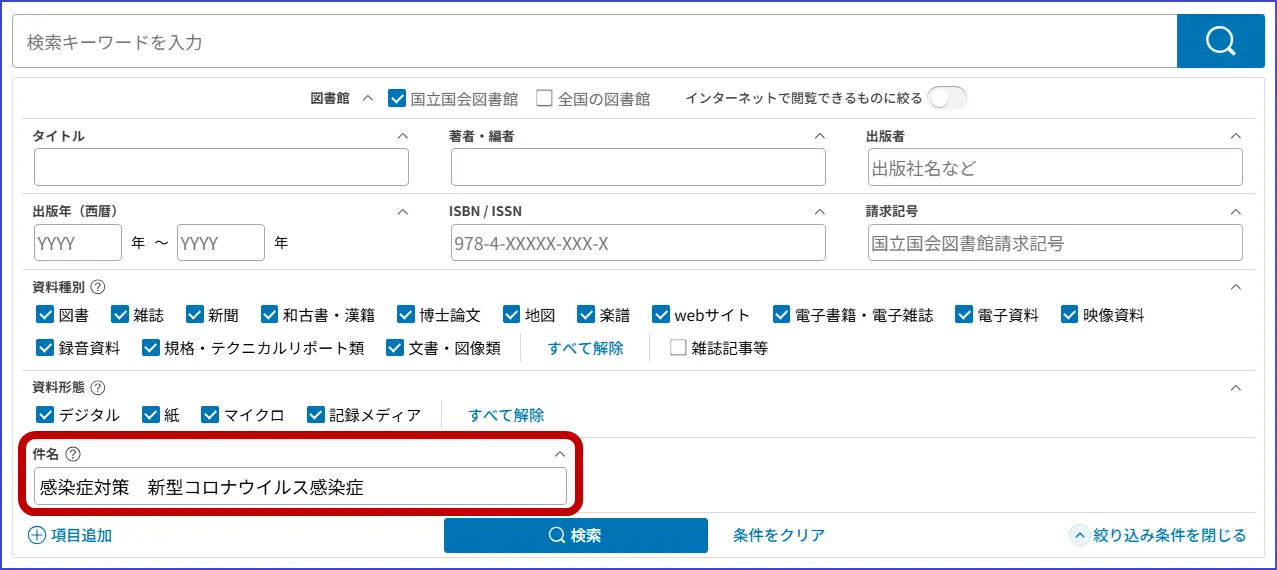
Task: Click help icon next to 資料形態
Action: (x=98, y=388)
